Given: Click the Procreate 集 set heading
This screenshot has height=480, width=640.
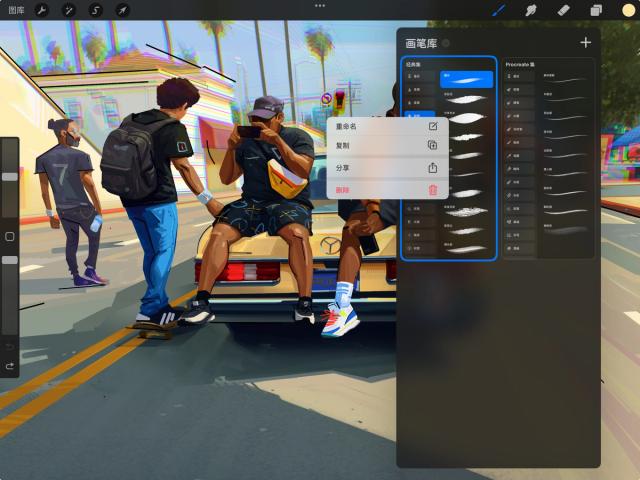Looking at the screenshot, I should (520, 64).
